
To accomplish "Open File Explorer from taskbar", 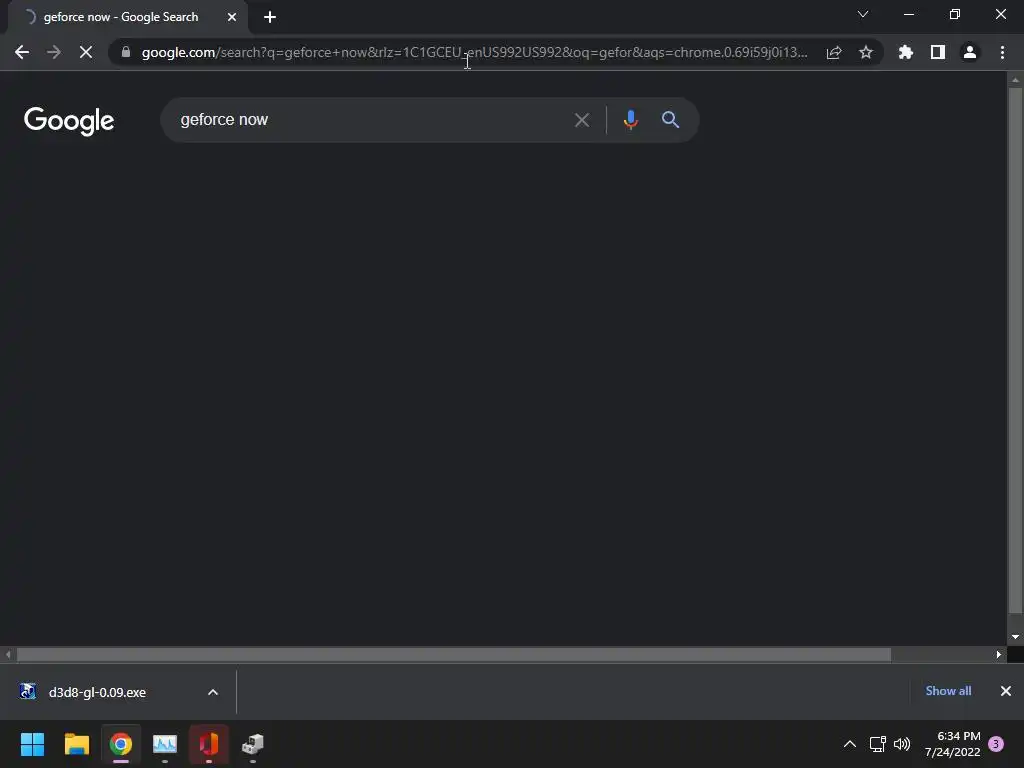I will point(76,744).
